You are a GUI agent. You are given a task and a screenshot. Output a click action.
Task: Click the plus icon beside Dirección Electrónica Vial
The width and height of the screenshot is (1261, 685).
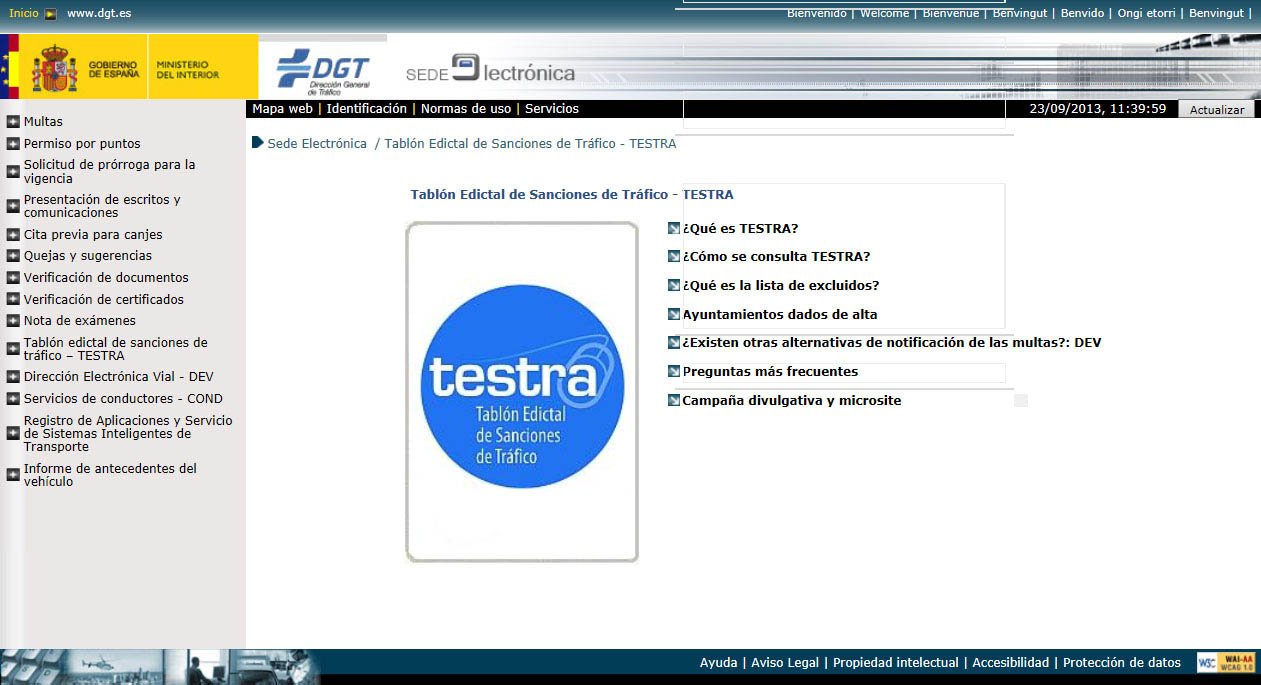click(13, 377)
